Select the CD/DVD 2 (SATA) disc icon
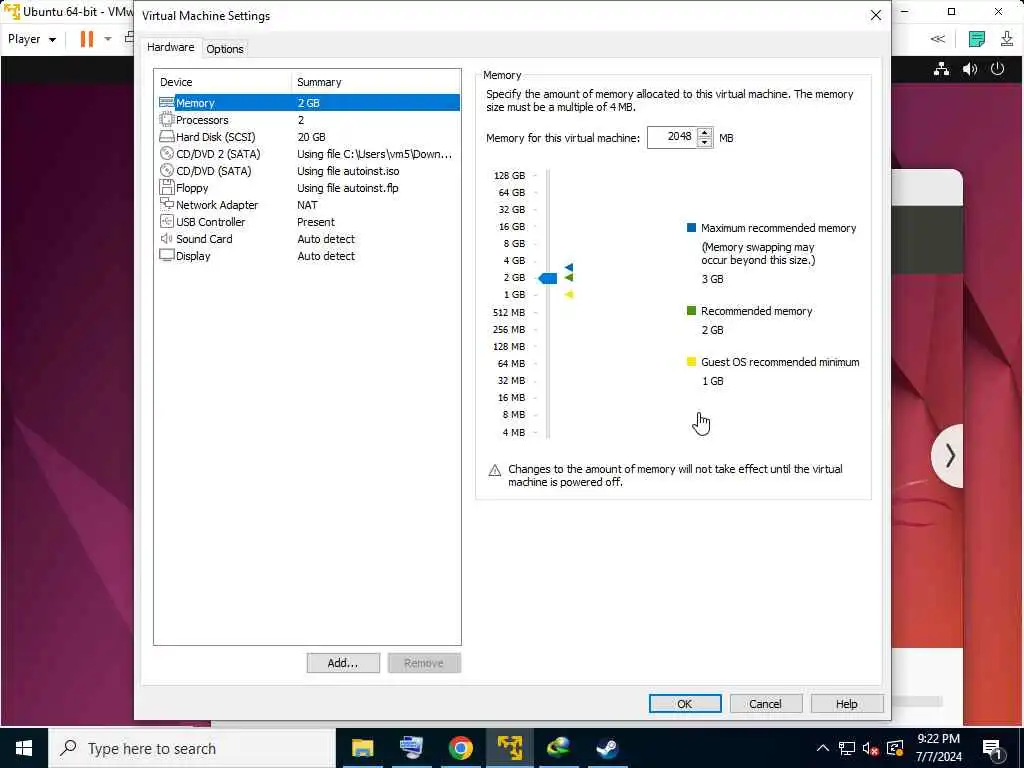 point(167,153)
